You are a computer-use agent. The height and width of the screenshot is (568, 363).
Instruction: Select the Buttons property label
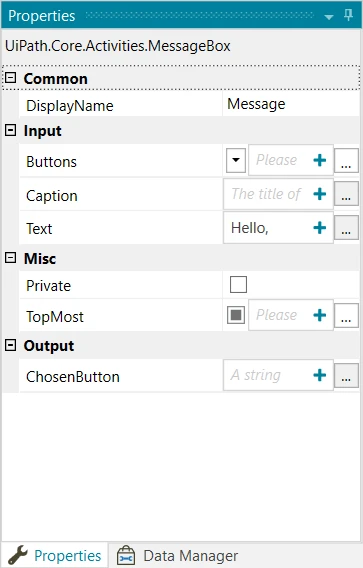(51, 162)
